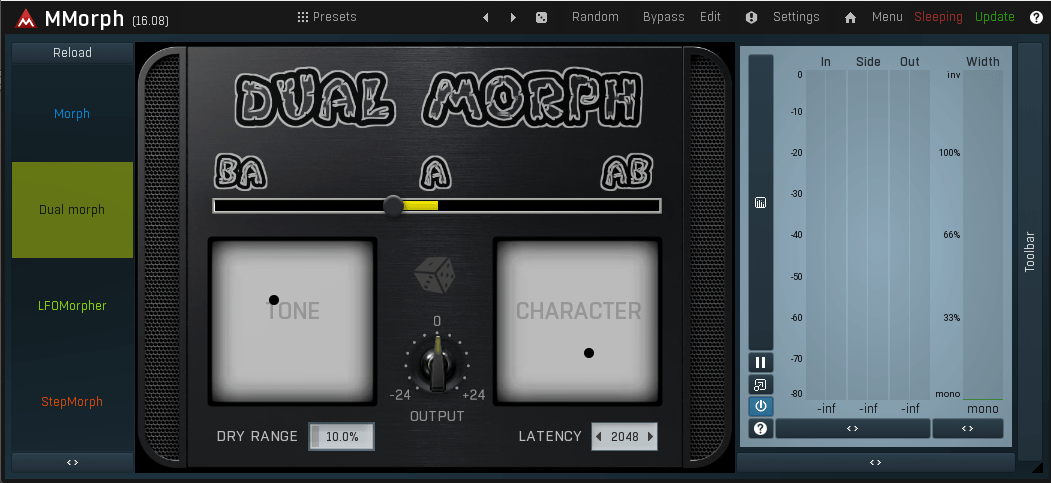The width and height of the screenshot is (1051, 483).
Task: Collapse the meter panel with the bottom arrows bar
Action: click(x=875, y=463)
